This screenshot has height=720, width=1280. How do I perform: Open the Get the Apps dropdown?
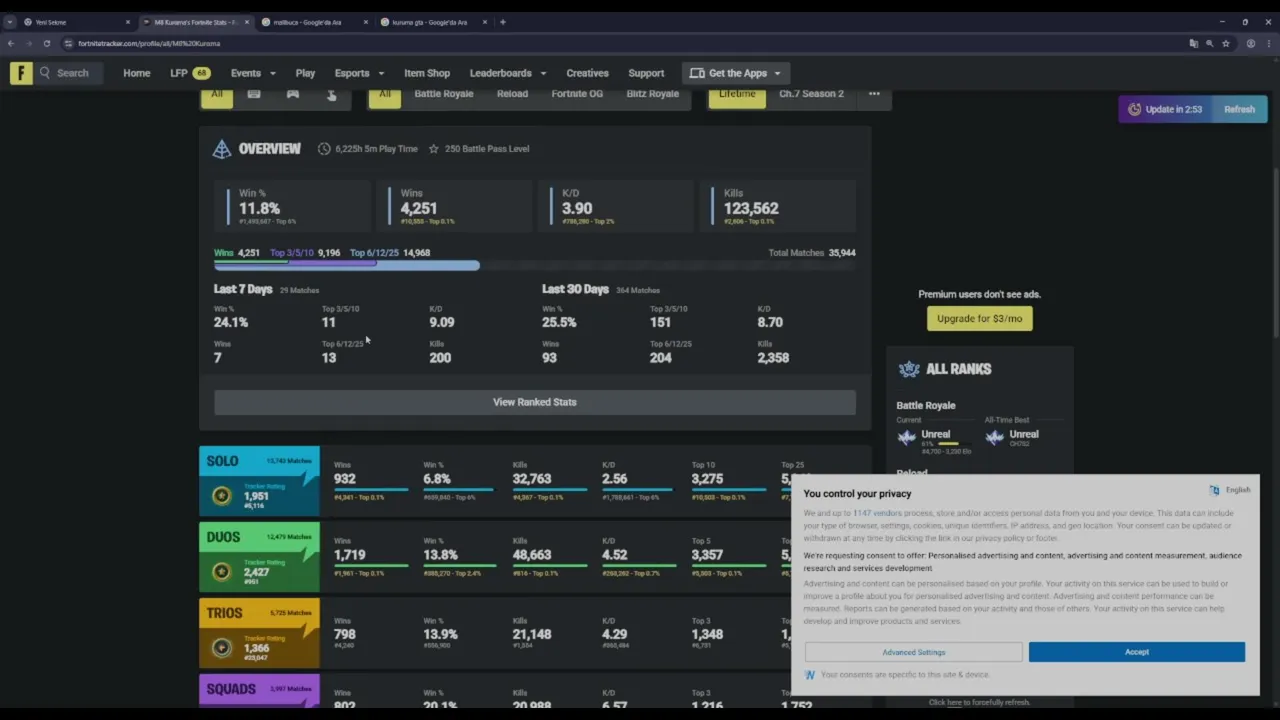736,73
